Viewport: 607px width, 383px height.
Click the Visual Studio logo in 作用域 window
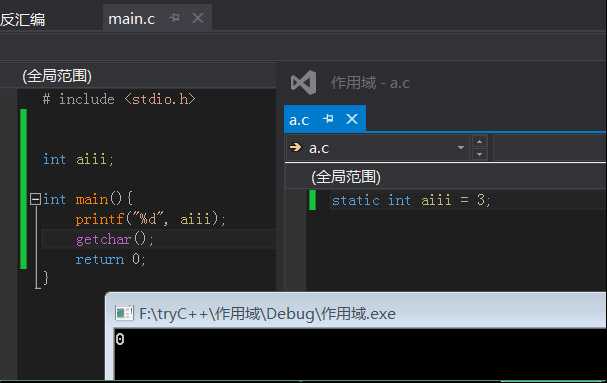304,82
